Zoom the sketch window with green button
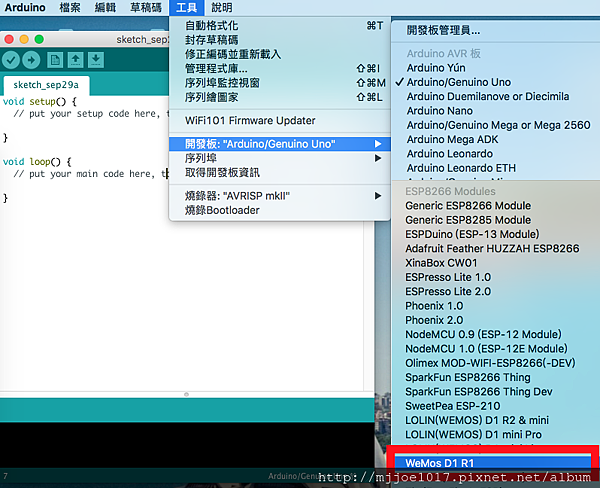Image resolution: width=600 pixels, height=488 pixels. [x=39, y=39]
